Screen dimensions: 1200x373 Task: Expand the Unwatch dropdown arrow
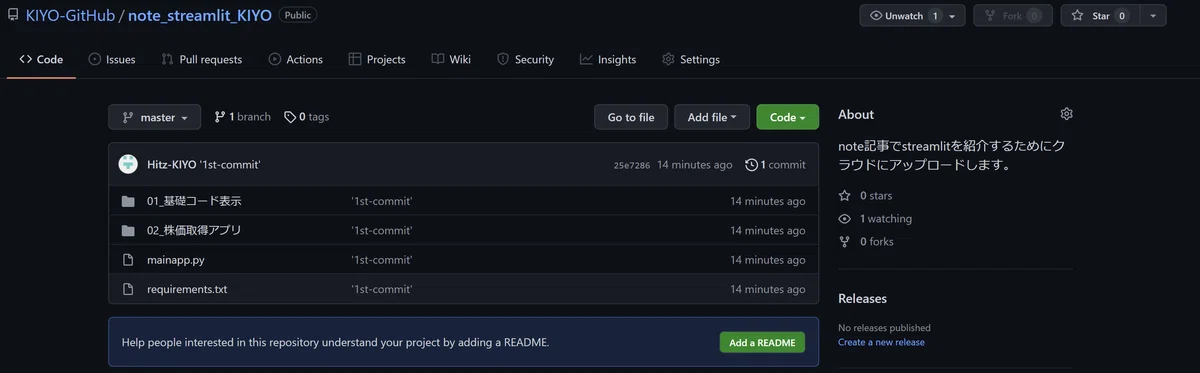coord(953,16)
